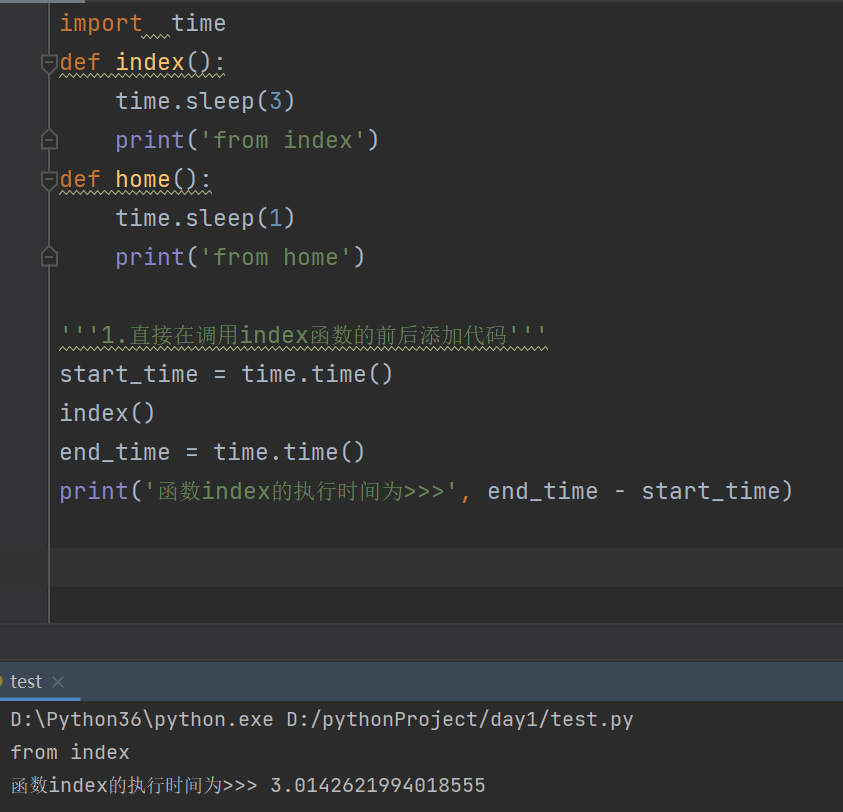The image size is (843, 812).
Task: Place cursor on time.sleep(1) line
Action: click(205, 218)
